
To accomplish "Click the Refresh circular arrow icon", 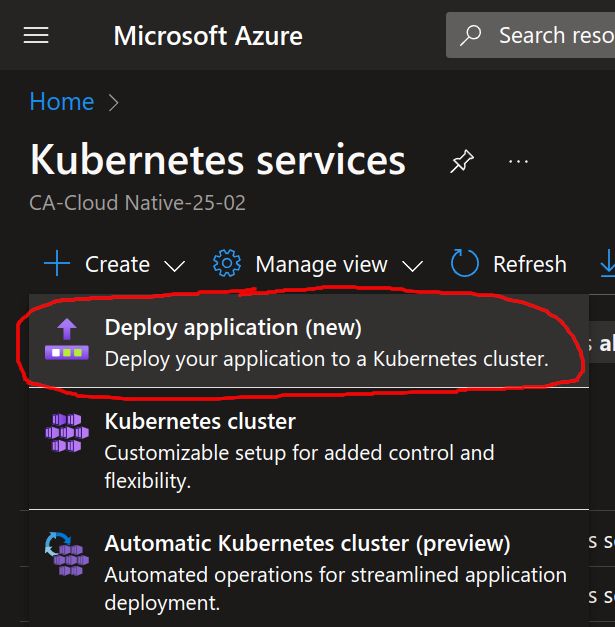I will pyautogui.click(x=464, y=263).
